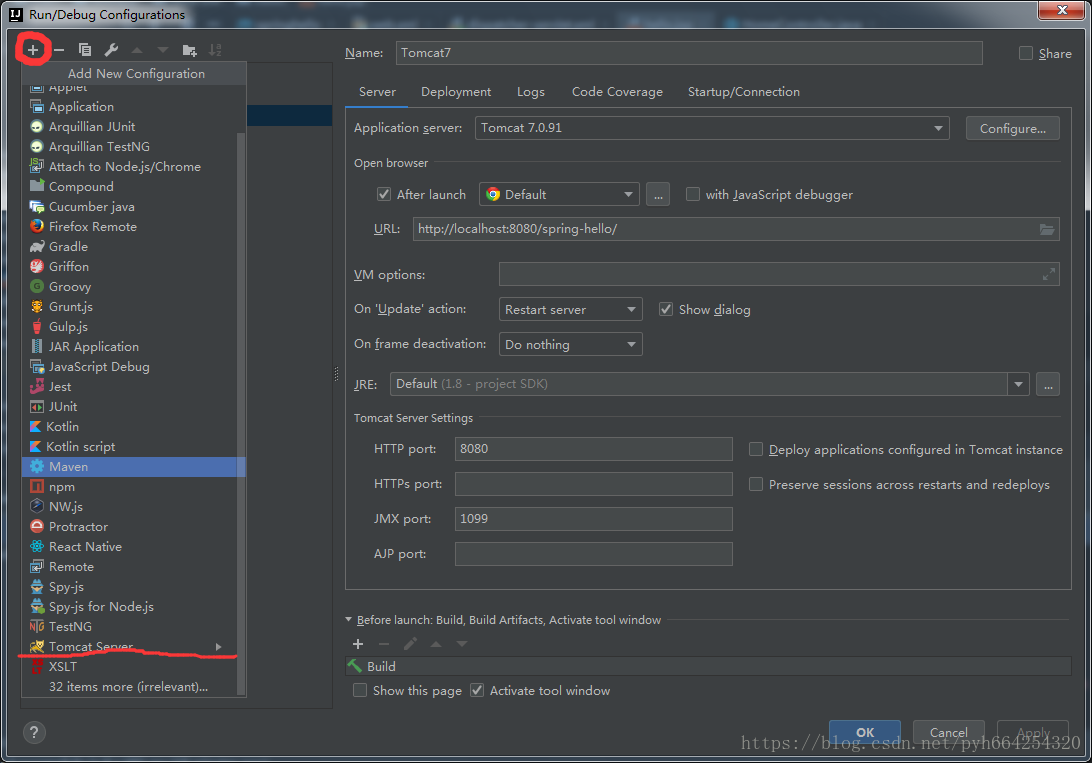Select Application configuration type
The image size is (1092, 763).
[x=133, y=107]
